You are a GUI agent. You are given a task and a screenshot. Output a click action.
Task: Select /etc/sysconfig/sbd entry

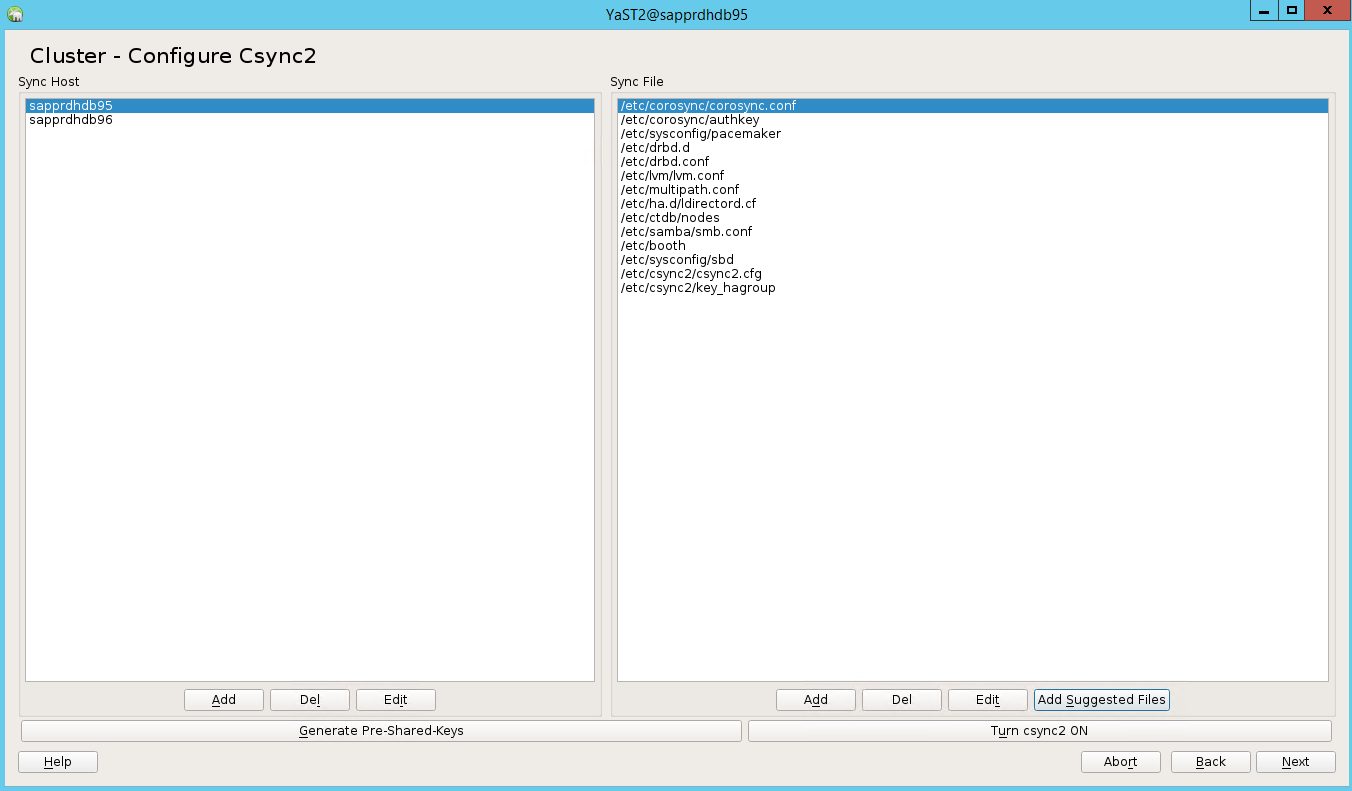tap(972, 259)
